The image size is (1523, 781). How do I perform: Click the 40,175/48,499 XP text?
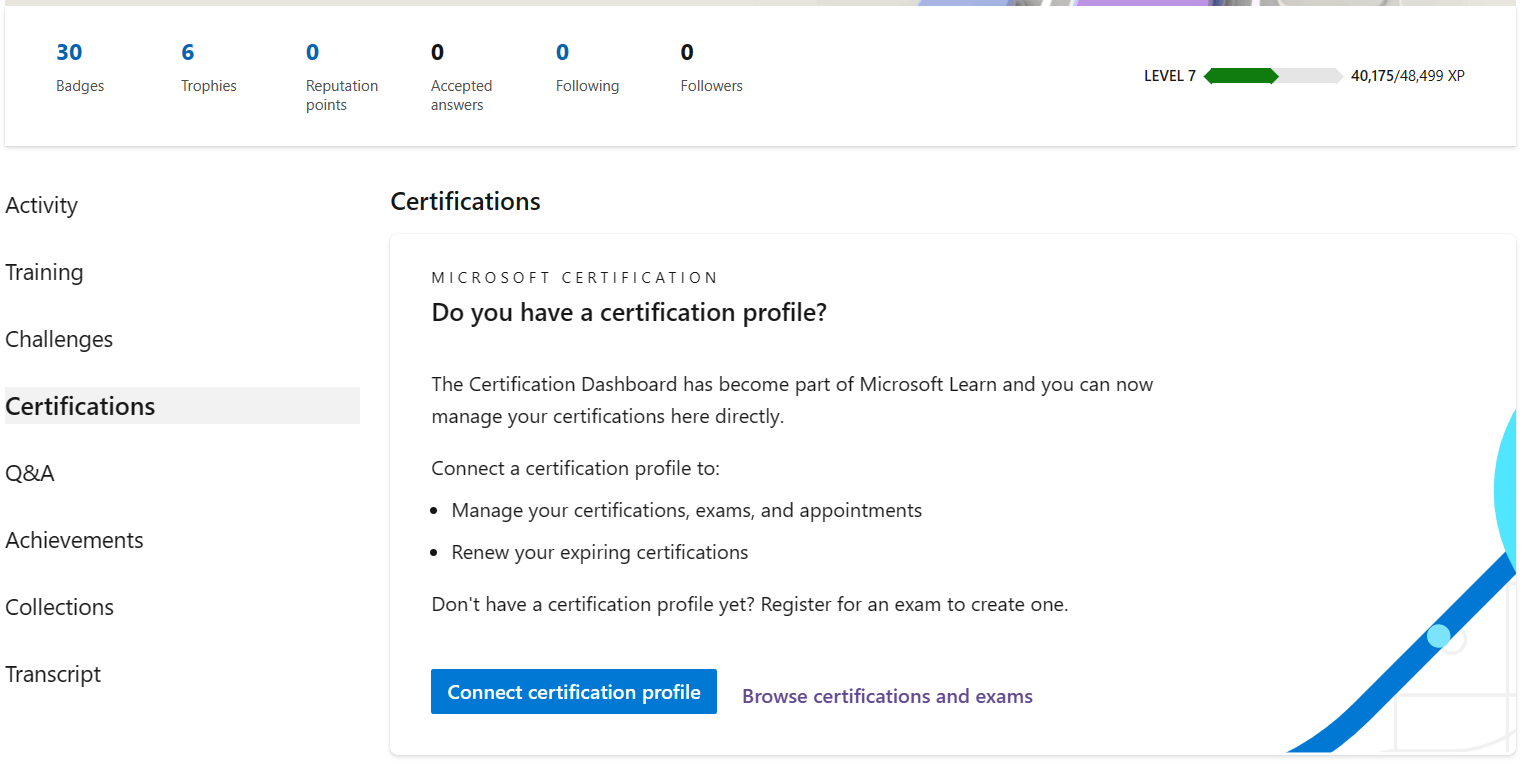[x=1408, y=76]
